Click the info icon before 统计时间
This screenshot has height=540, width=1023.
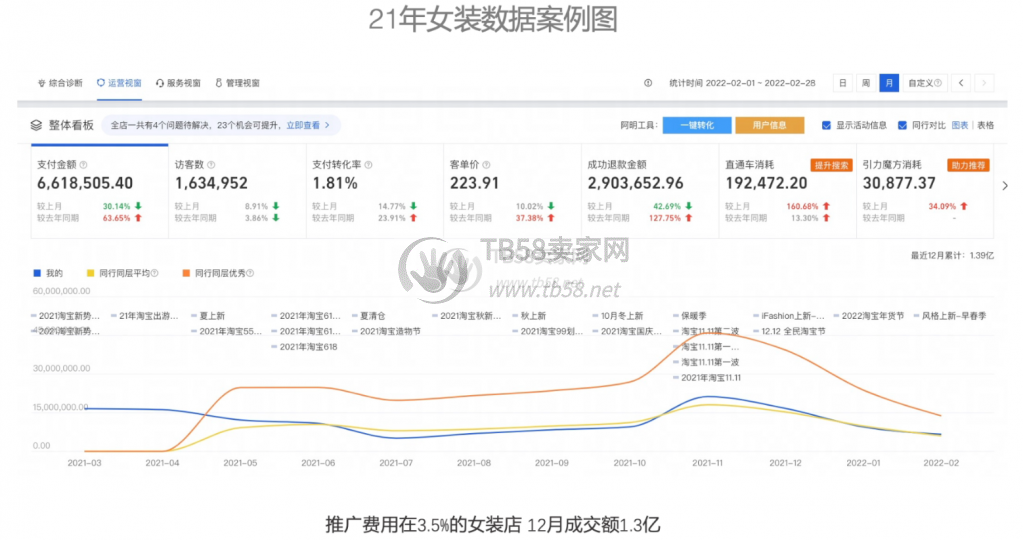click(x=648, y=83)
